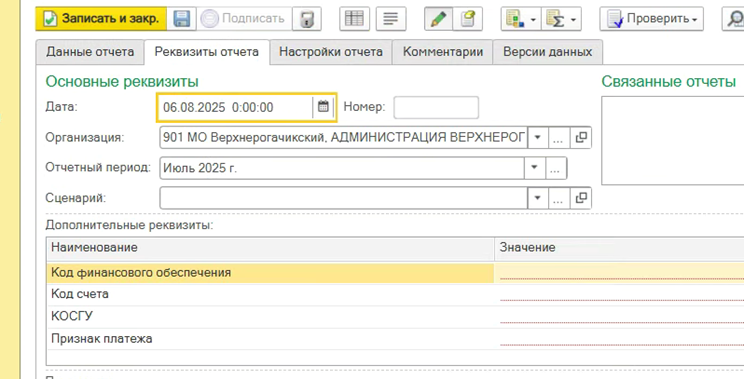The width and height of the screenshot is (744, 379).
Task: Go to the Комментарии tab
Action: [443, 52]
